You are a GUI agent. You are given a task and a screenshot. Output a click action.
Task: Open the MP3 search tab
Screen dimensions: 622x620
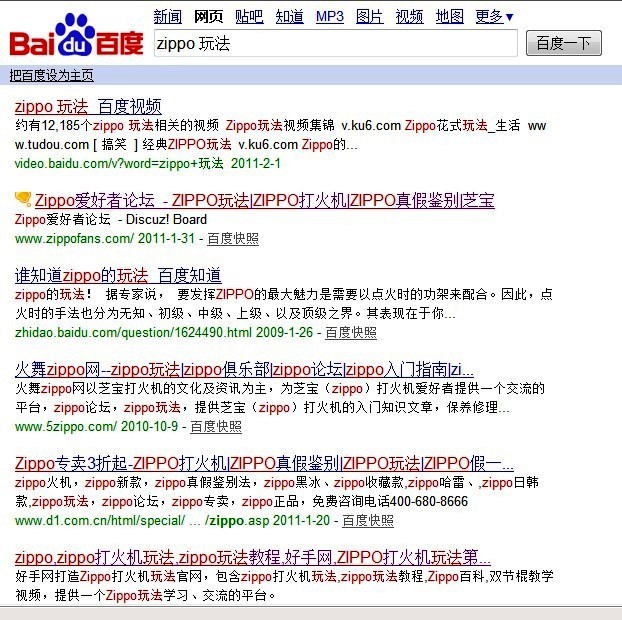click(x=330, y=17)
